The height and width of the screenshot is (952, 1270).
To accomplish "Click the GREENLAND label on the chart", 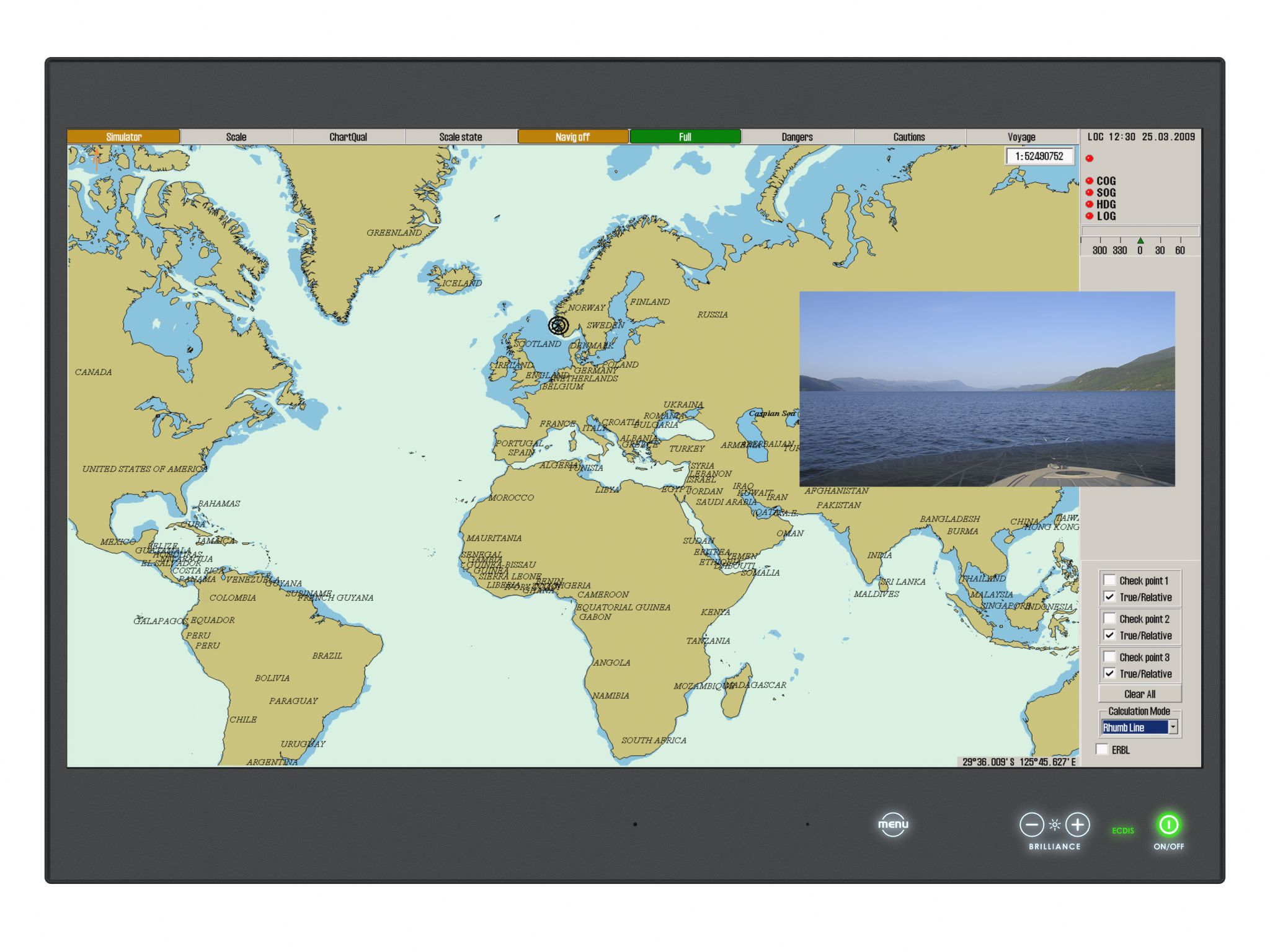I will click(394, 233).
